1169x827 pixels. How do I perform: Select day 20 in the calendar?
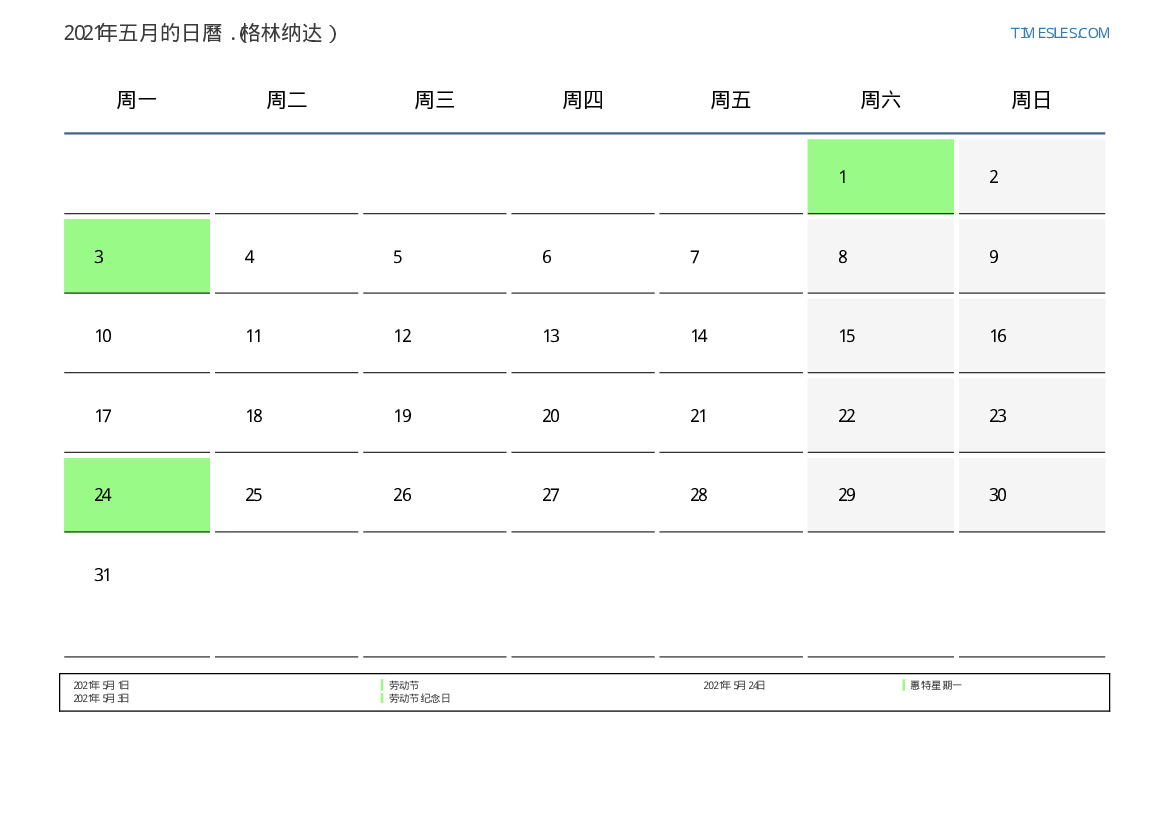tap(582, 415)
